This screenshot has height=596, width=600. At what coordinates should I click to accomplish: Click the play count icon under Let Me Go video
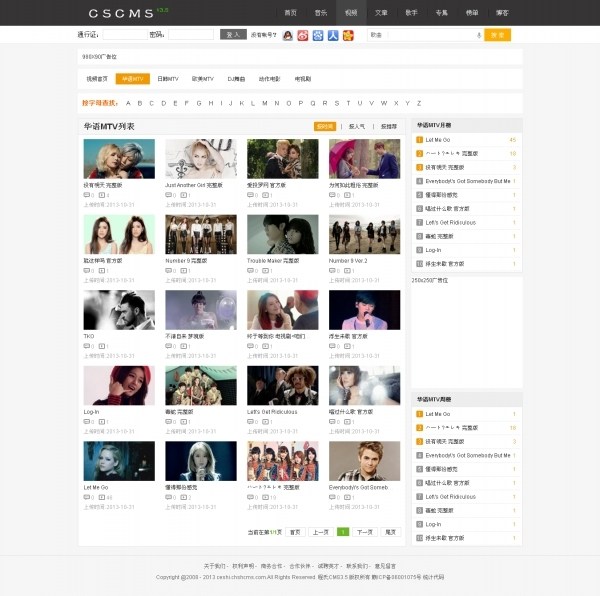tap(101, 497)
